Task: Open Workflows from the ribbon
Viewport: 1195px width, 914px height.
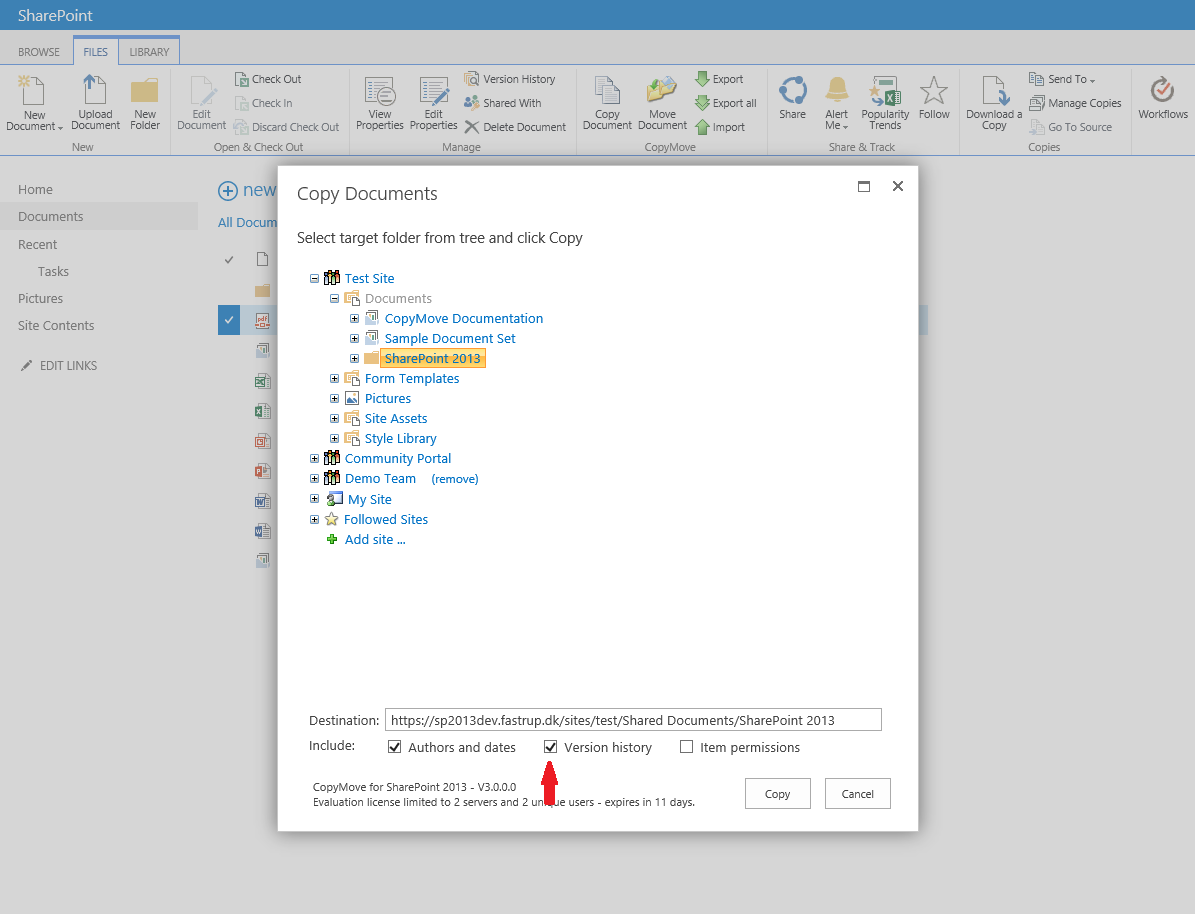Action: point(1163,98)
